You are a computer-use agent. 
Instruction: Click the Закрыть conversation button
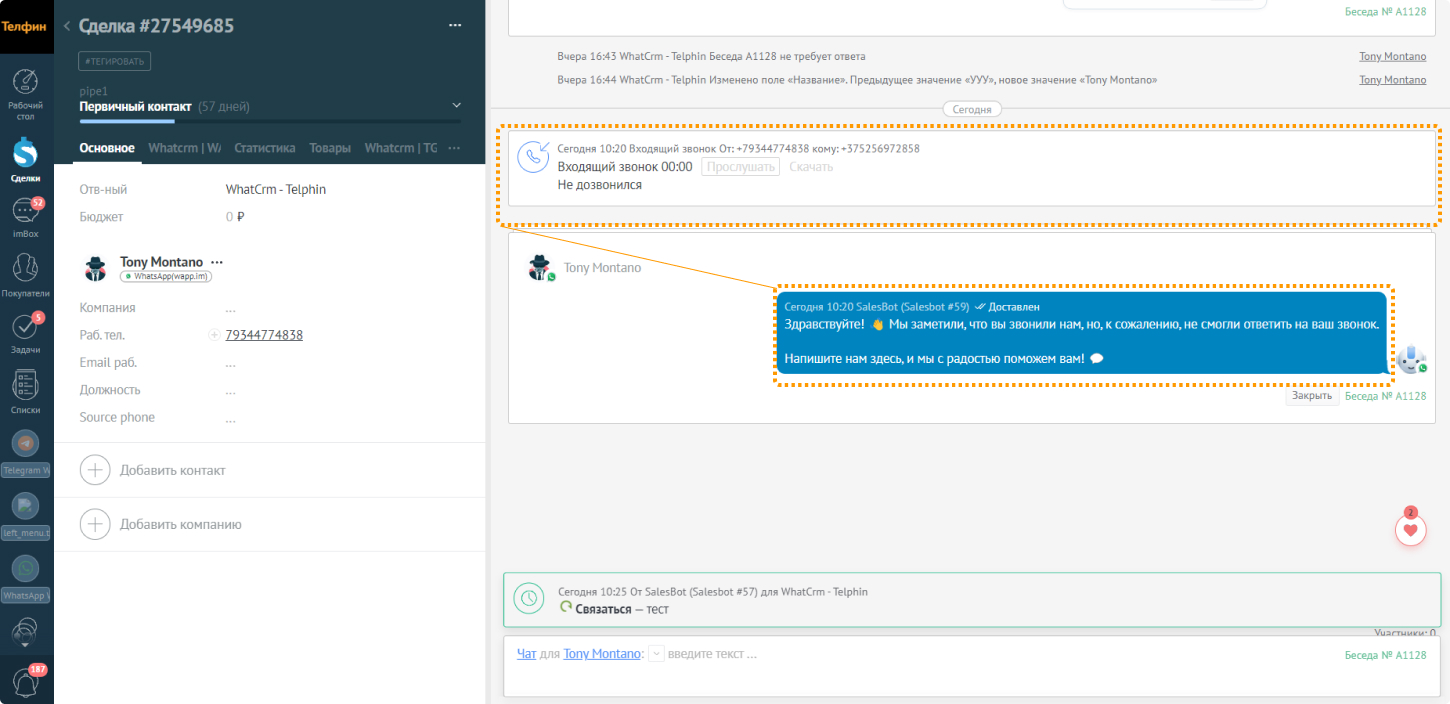pos(1311,396)
